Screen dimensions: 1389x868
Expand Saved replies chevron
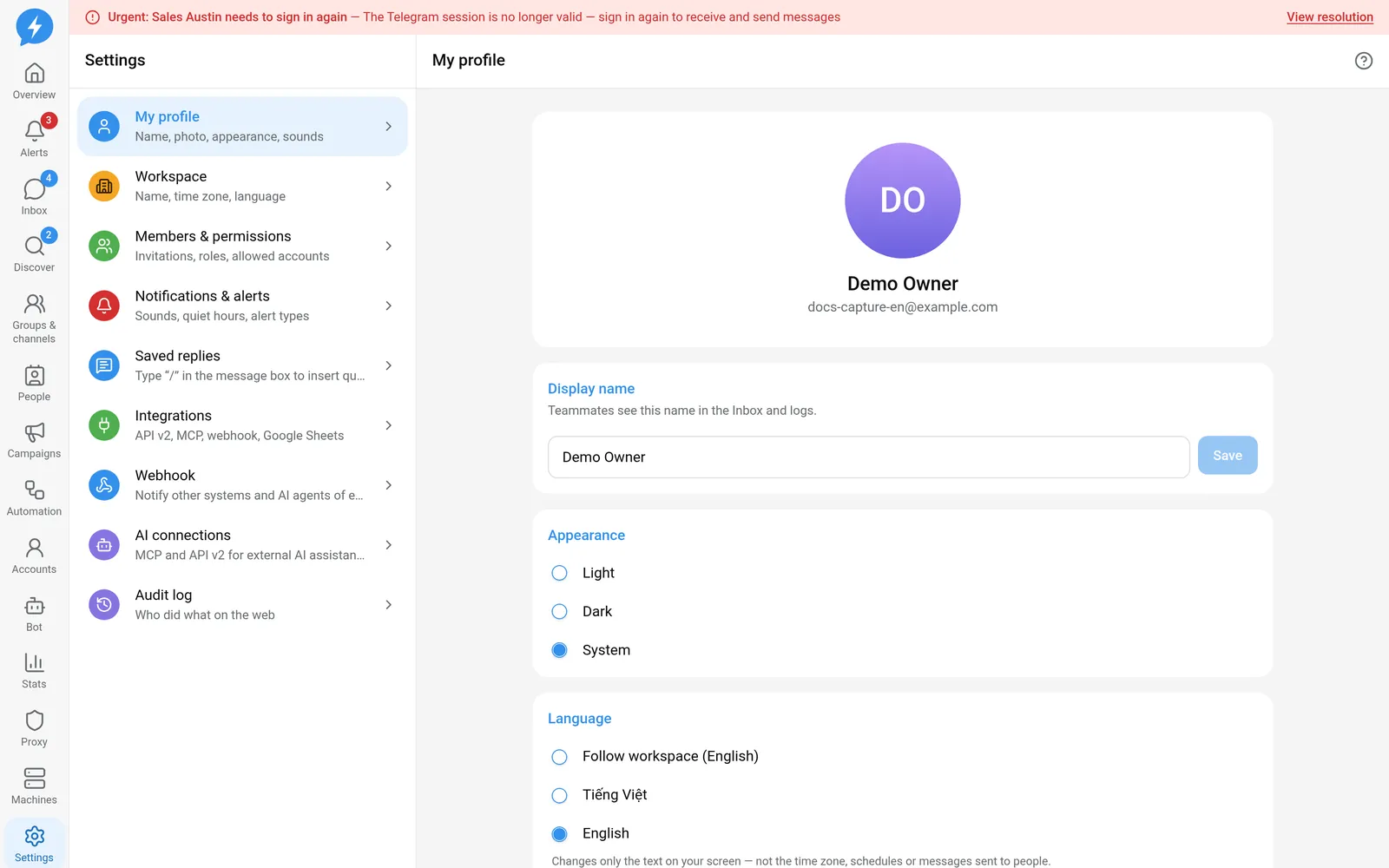click(x=388, y=366)
